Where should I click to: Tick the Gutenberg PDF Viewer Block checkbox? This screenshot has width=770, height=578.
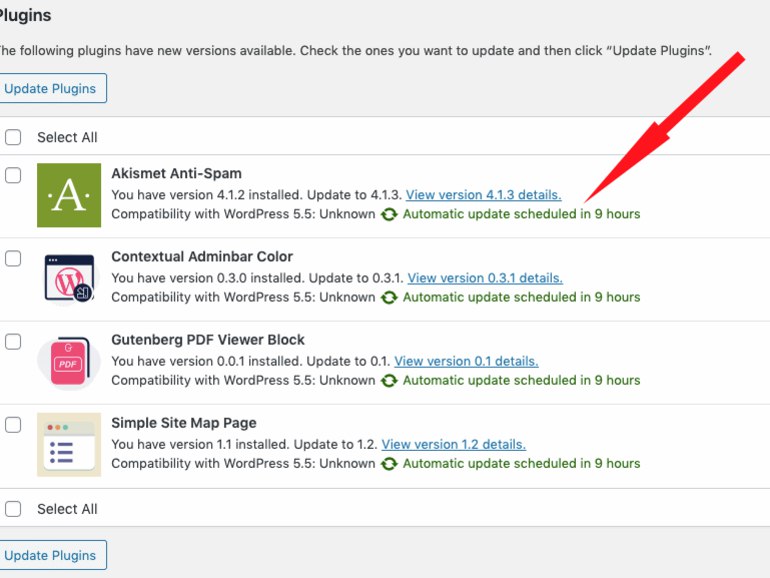(13, 341)
